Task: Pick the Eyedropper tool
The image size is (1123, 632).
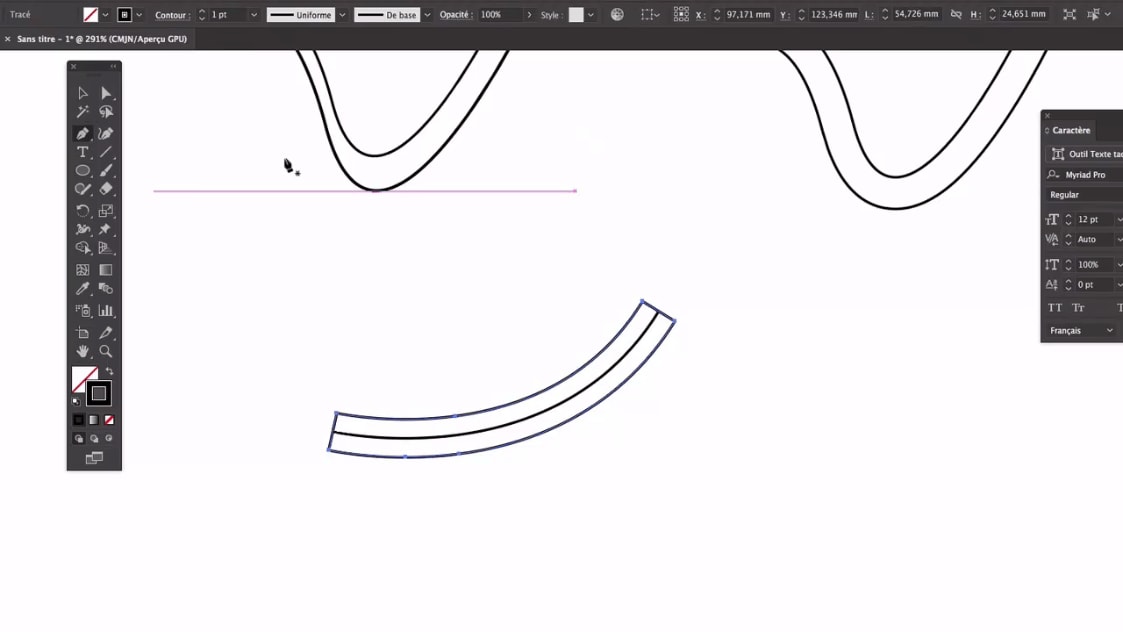Action: tap(83, 289)
